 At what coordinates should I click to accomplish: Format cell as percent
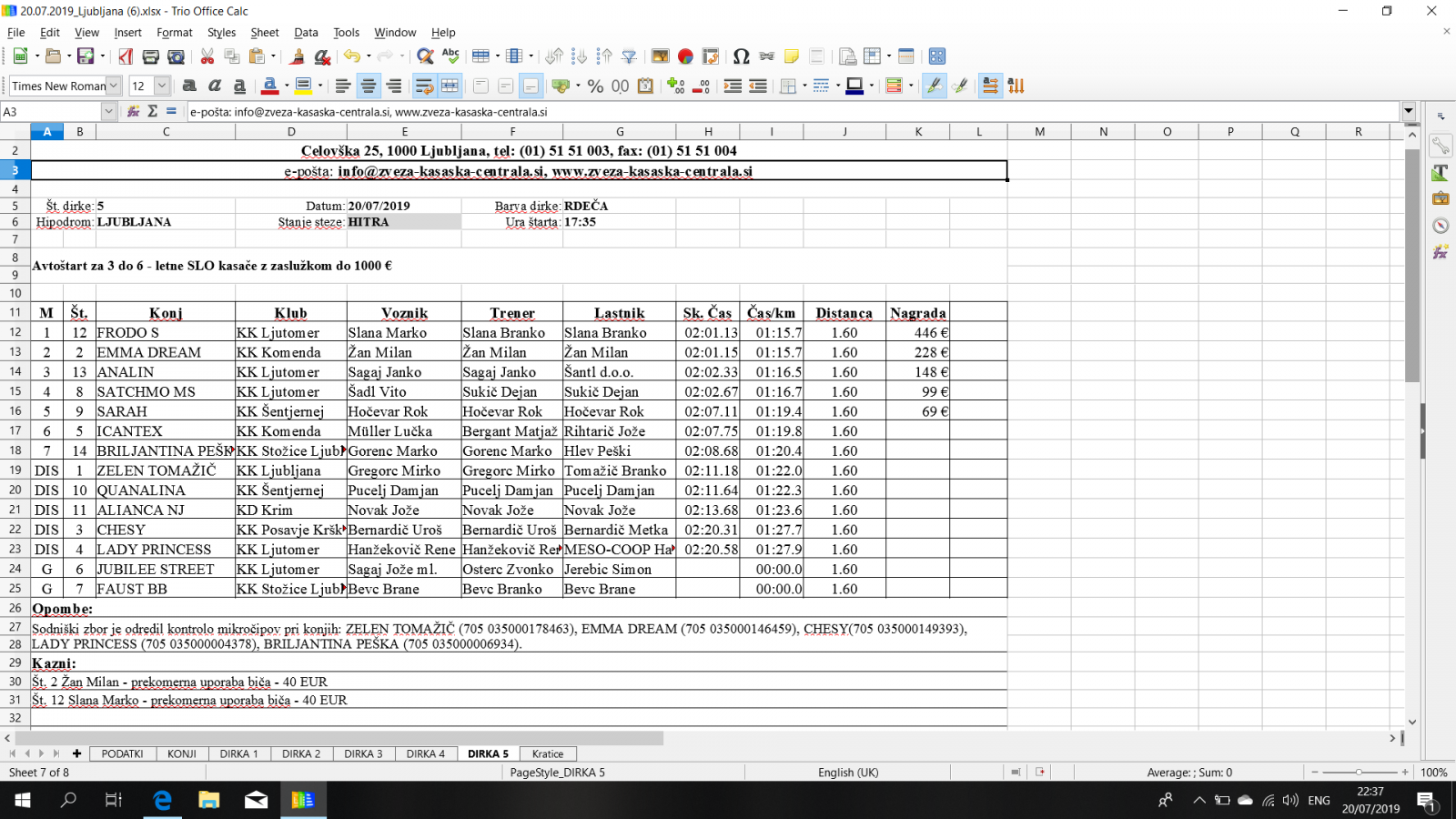click(x=595, y=86)
